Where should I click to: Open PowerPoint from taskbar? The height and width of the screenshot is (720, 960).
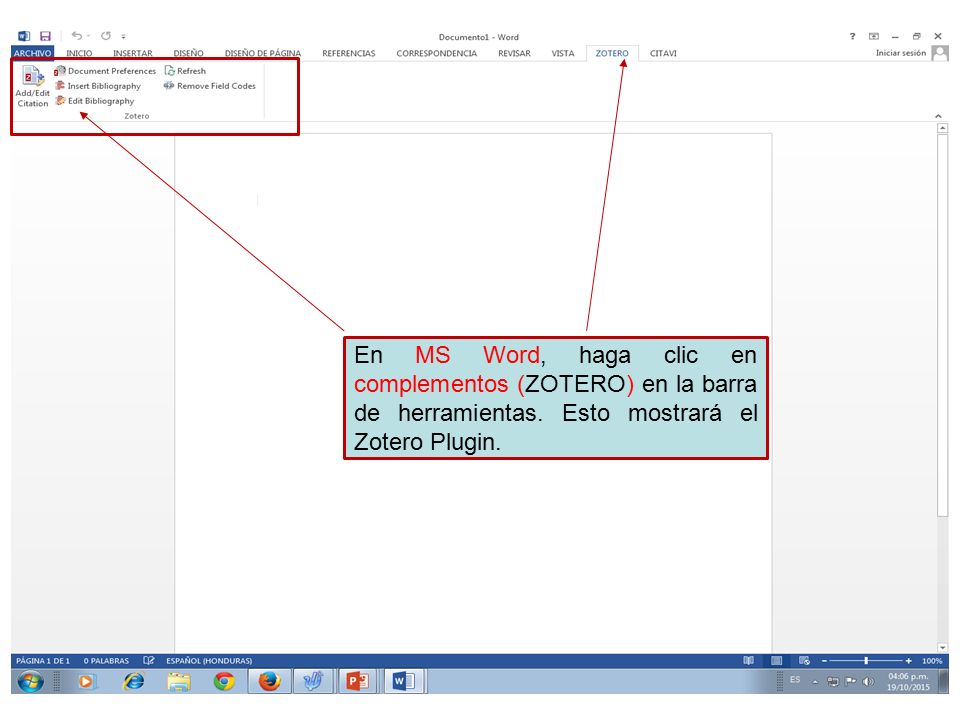358,681
